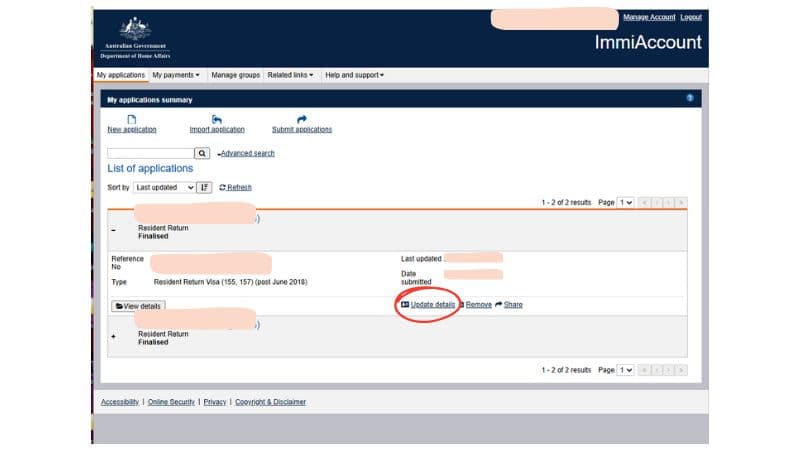This screenshot has width=800, height=450.
Task: Expand Related links menu
Action: coord(290,75)
